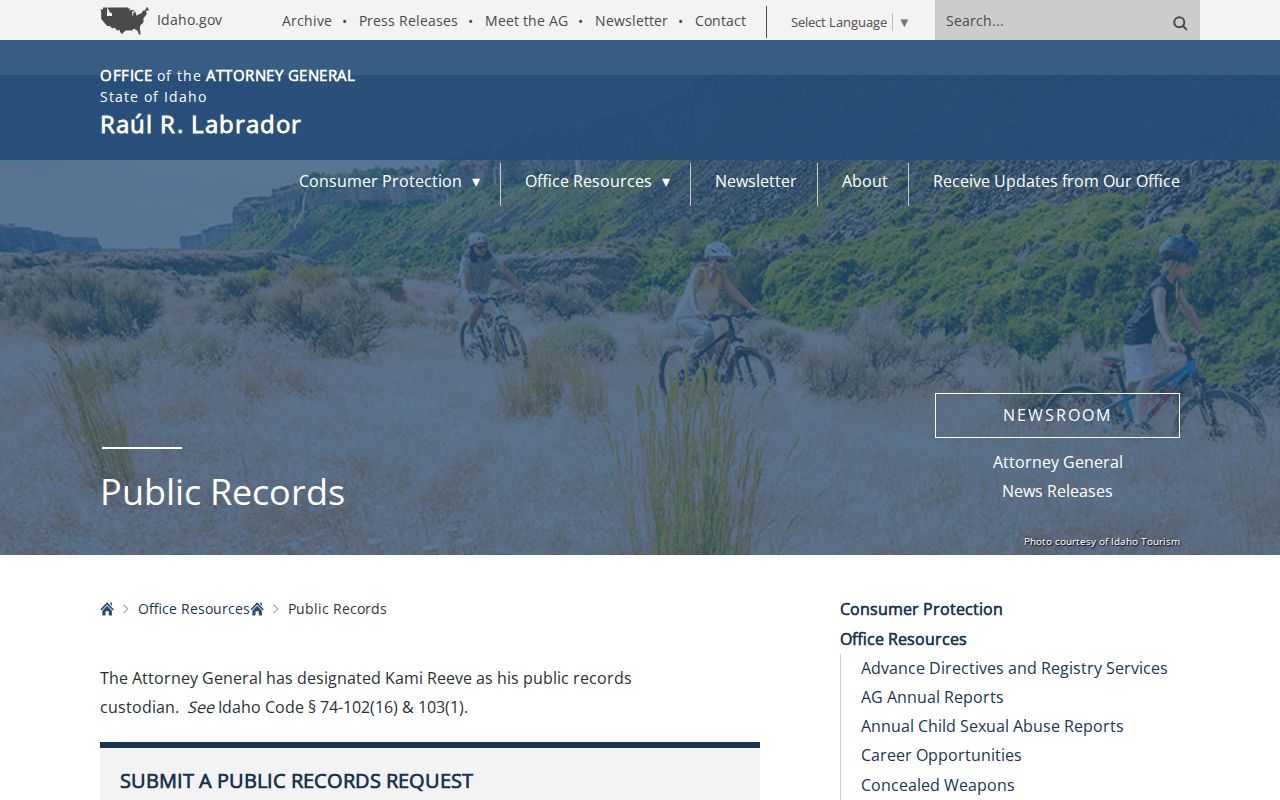Open Attorney General News Releases link
Screen dimensions: 1280x800
click(x=1057, y=476)
